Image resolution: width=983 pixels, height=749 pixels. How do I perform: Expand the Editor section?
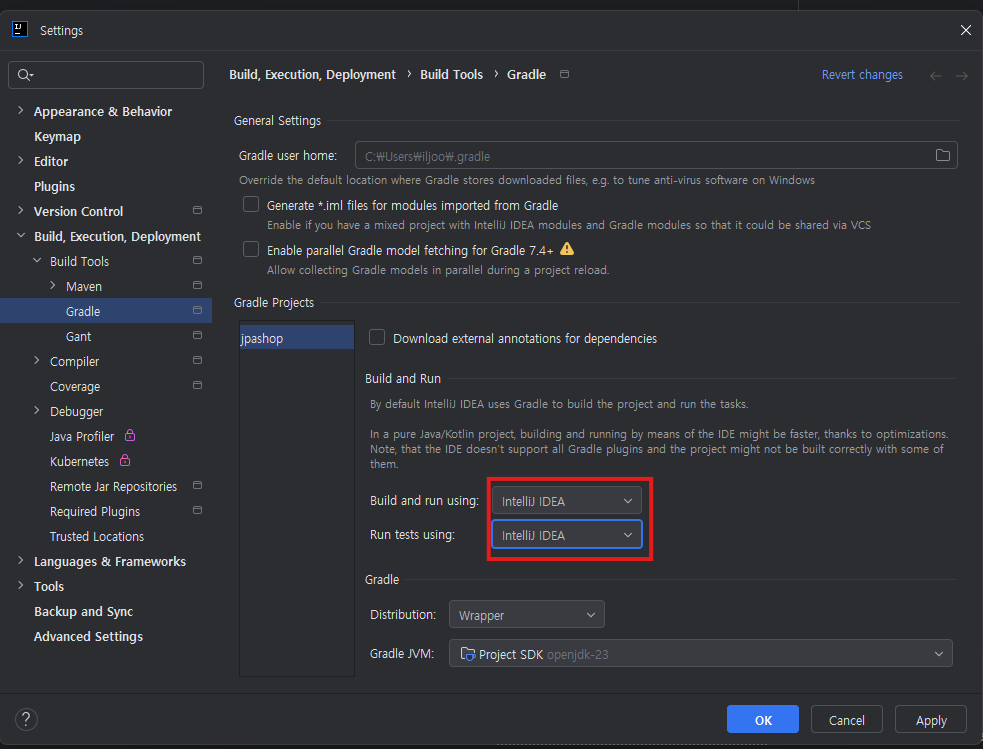tap(21, 160)
